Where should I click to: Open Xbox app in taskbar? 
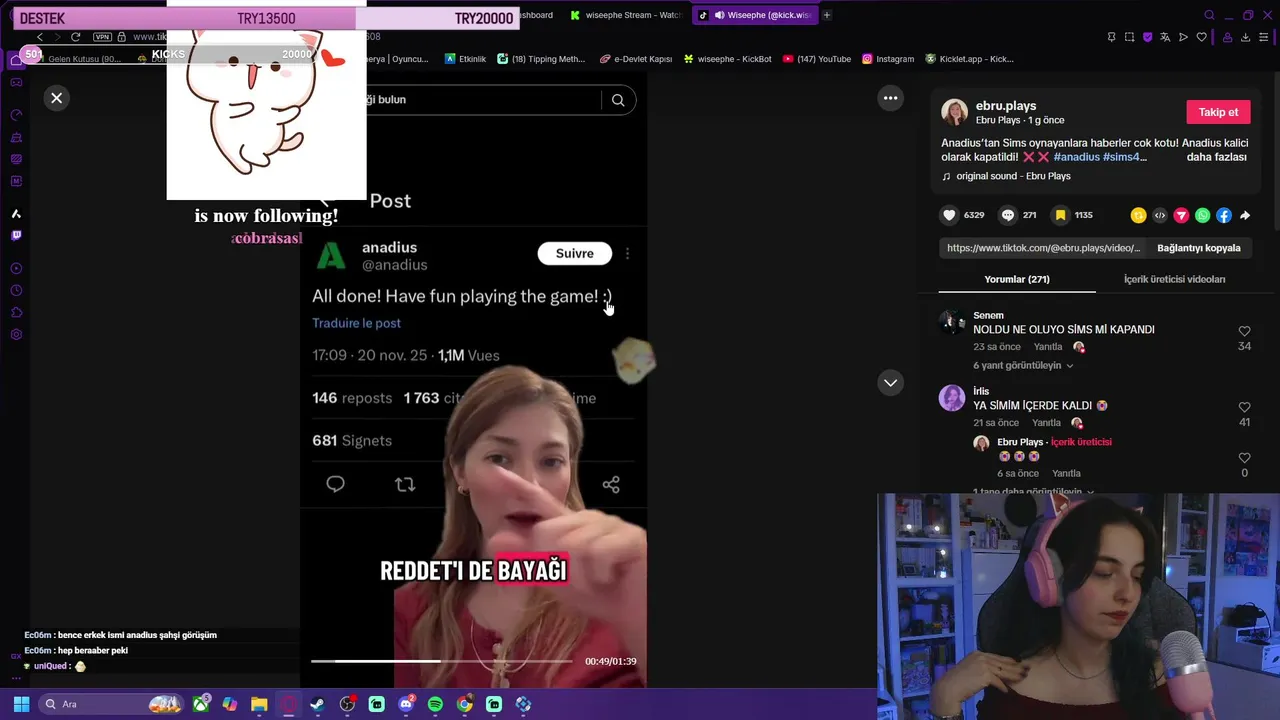[x=201, y=704]
